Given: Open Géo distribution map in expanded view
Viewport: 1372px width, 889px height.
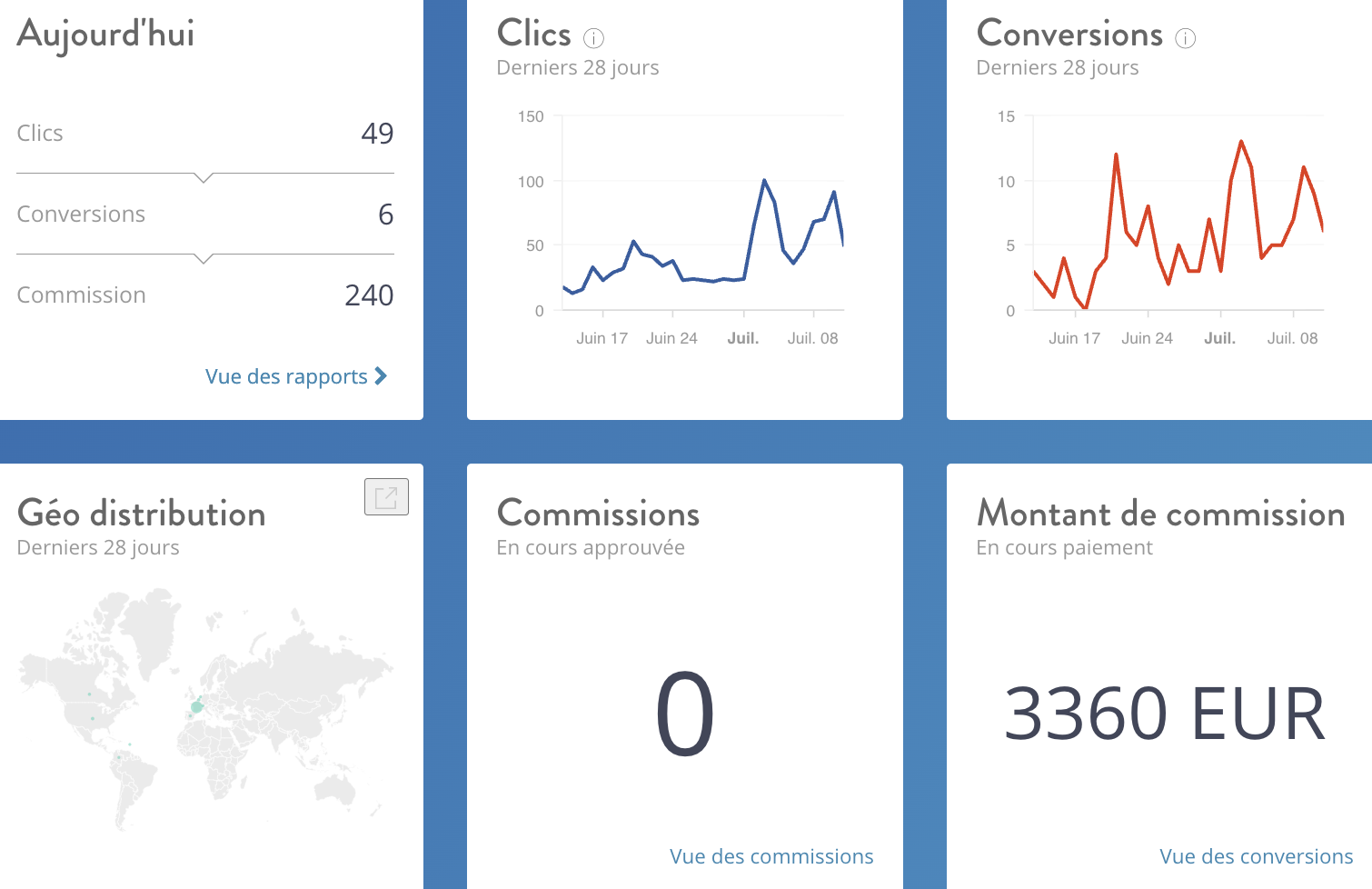Looking at the screenshot, I should point(386,497).
